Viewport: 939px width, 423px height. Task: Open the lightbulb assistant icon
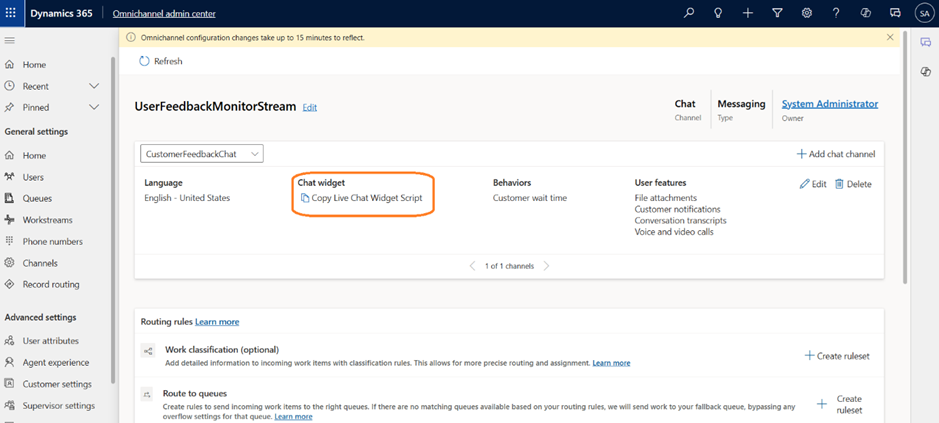718,13
